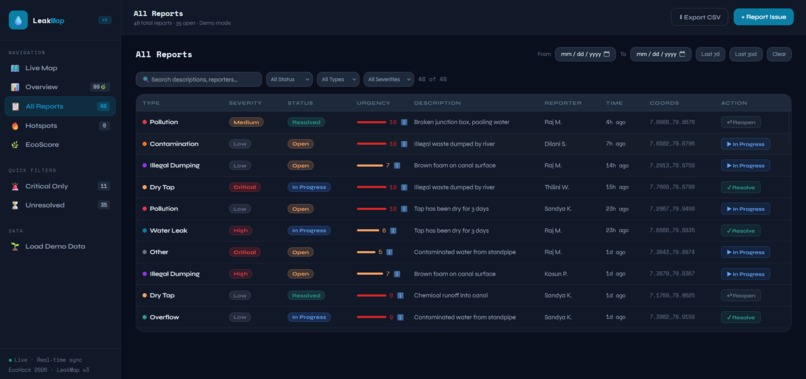
Task: Click the search descriptions input field
Action: click(x=199, y=80)
